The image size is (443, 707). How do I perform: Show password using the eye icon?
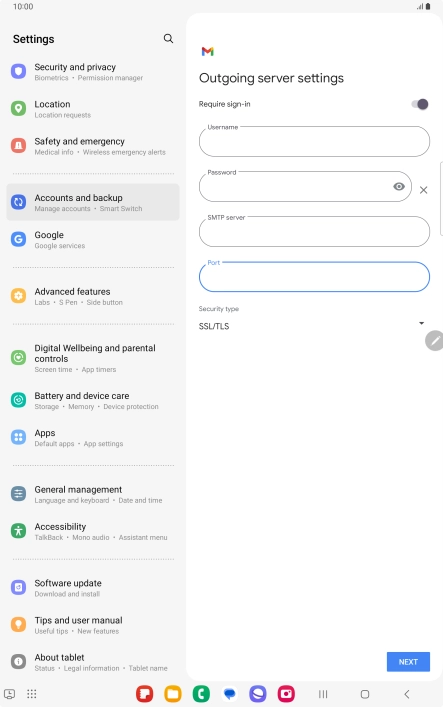[x=399, y=186]
